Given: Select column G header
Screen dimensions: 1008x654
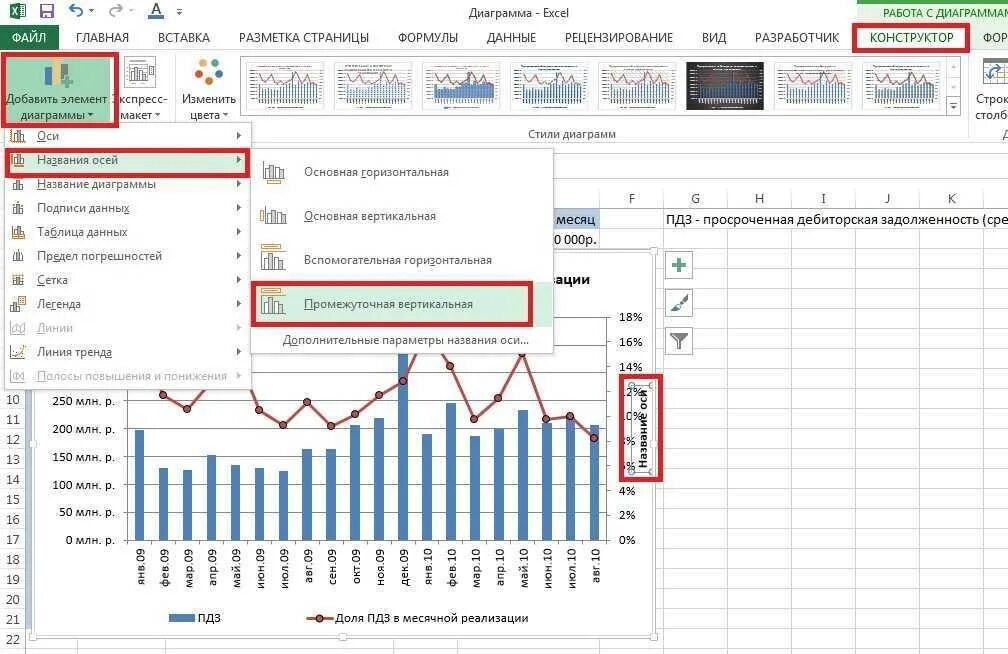Looking at the screenshot, I should [x=695, y=199].
